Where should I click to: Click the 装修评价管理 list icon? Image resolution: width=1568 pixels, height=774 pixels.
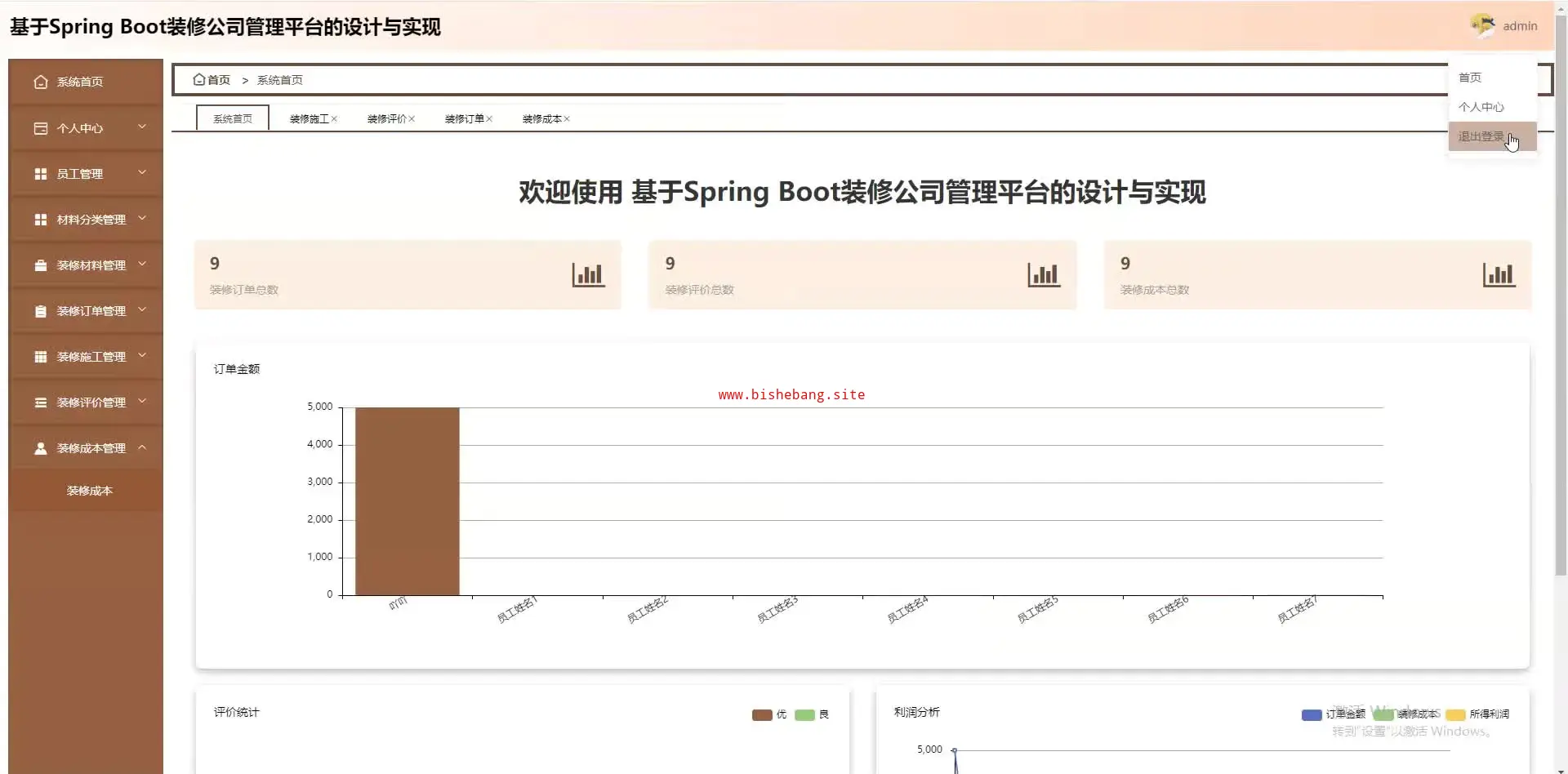point(40,403)
